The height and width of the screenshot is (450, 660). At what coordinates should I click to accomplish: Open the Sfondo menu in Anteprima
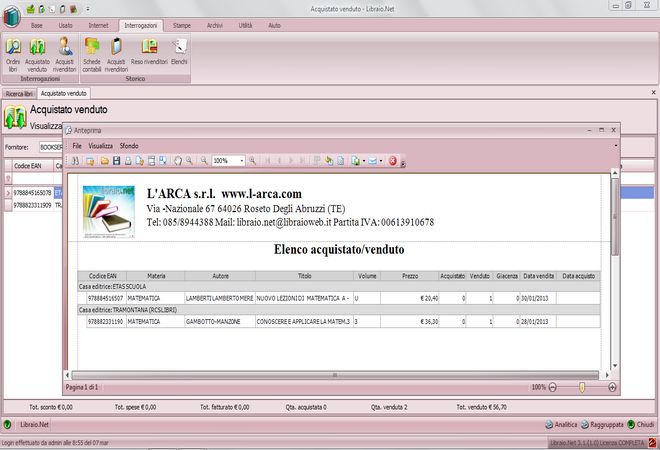(x=129, y=146)
